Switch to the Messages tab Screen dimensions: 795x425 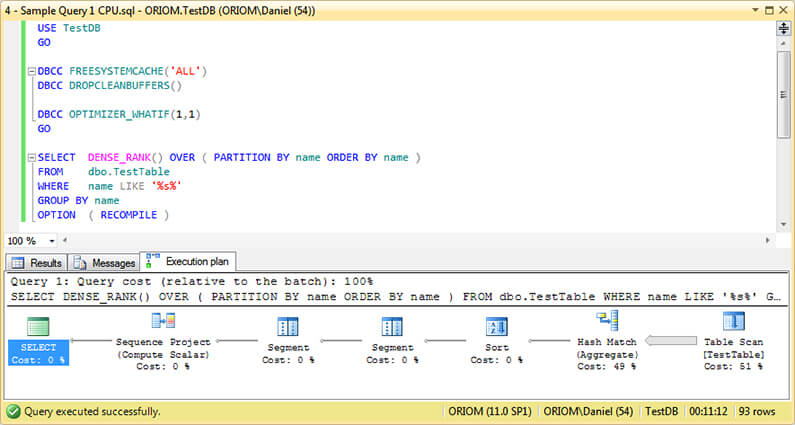pyautogui.click(x=104, y=263)
